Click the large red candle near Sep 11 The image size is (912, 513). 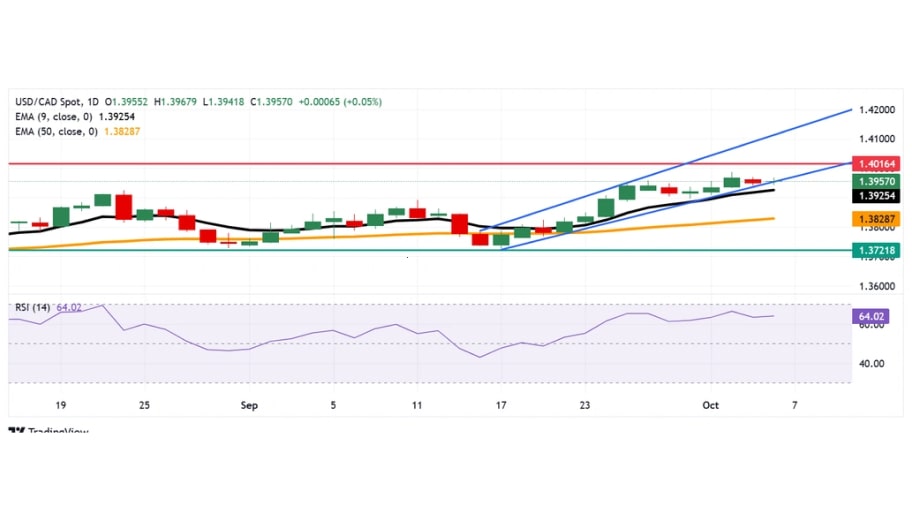click(x=459, y=224)
